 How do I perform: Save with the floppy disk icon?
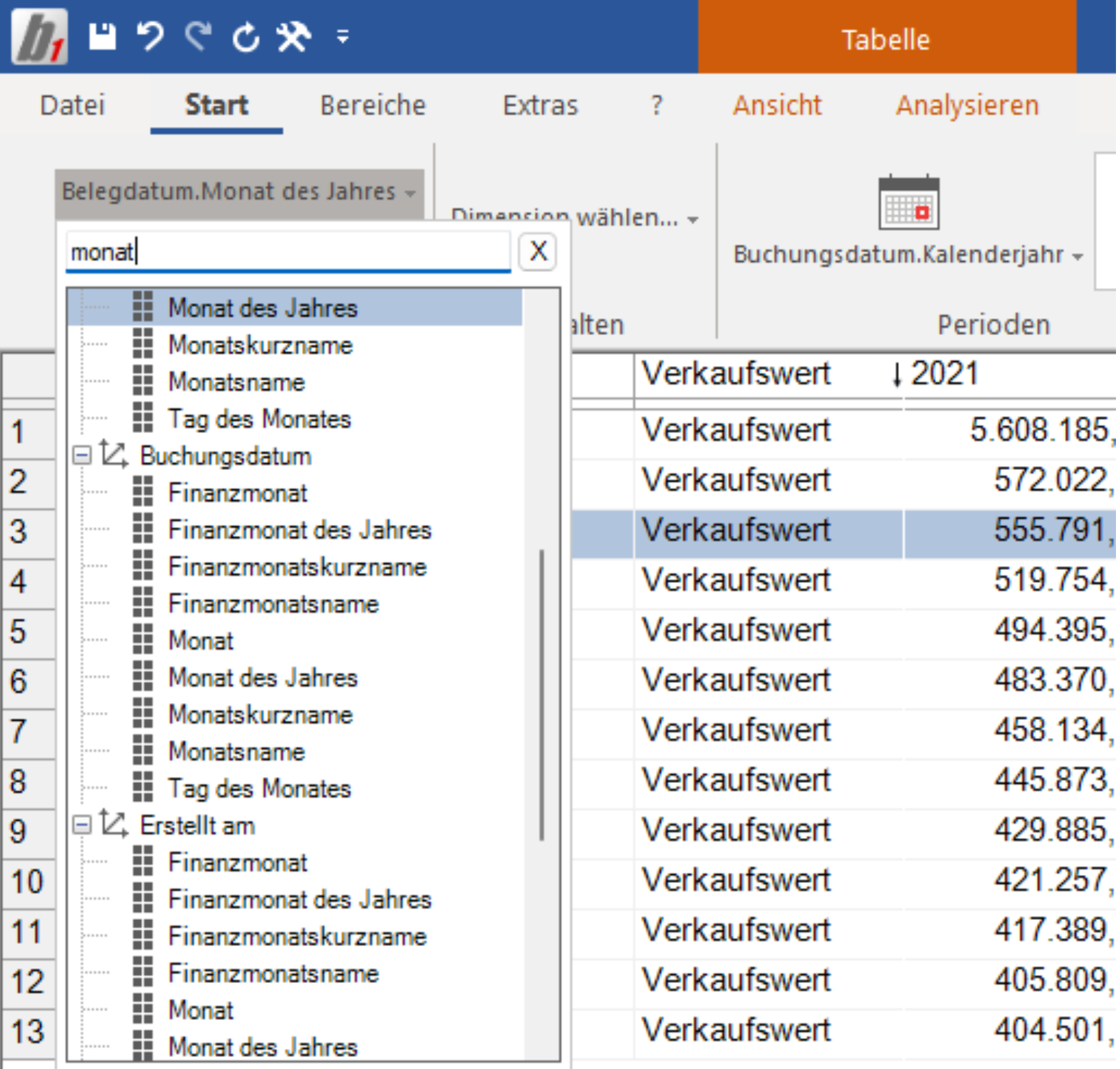tap(103, 36)
